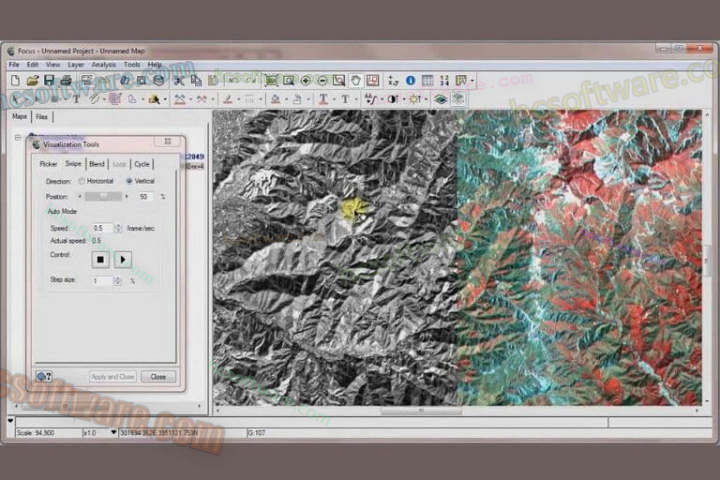Open the Help menu
This screenshot has width=720, height=480.
(155, 65)
